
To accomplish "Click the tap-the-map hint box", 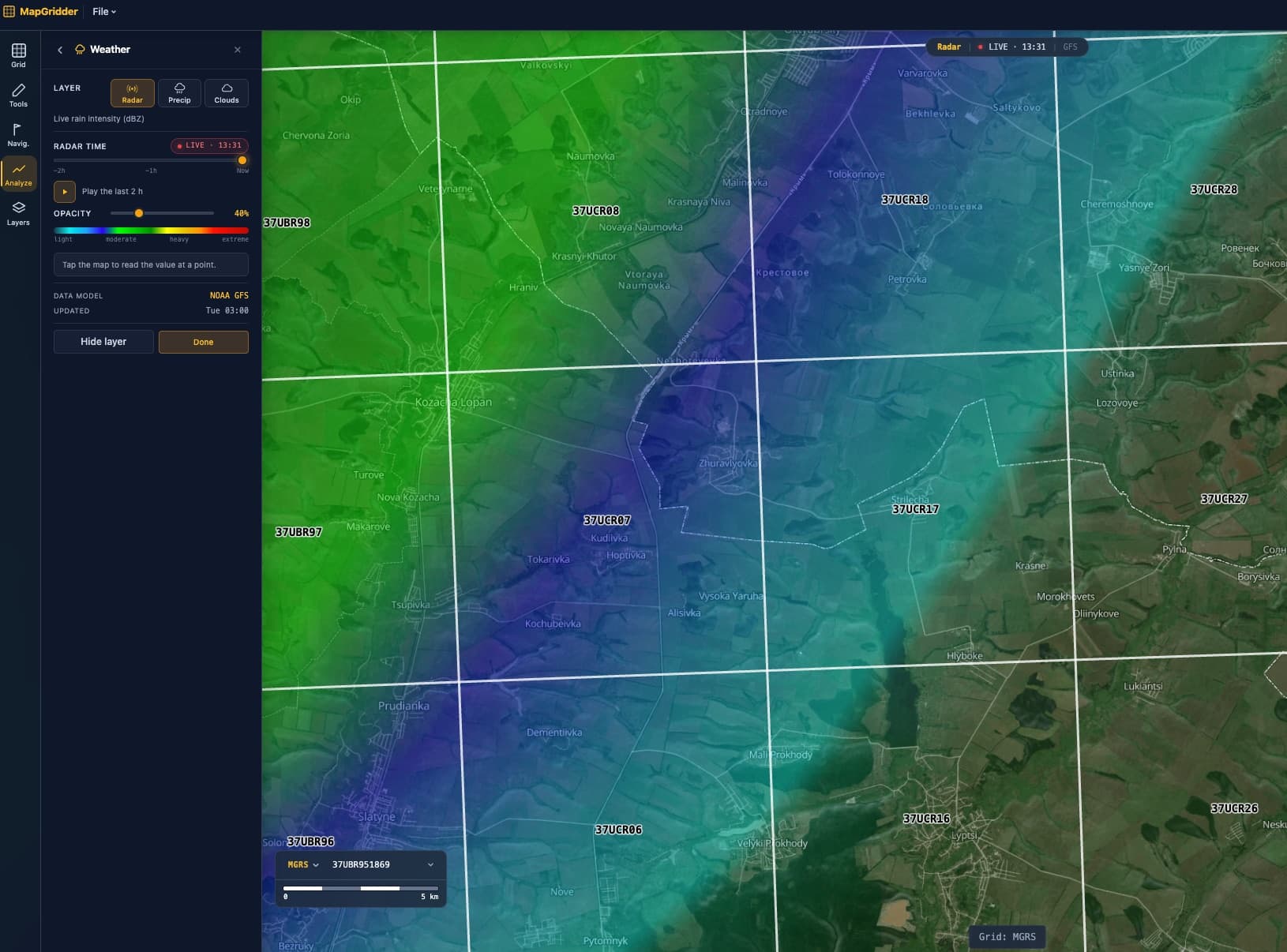I will coord(151,264).
